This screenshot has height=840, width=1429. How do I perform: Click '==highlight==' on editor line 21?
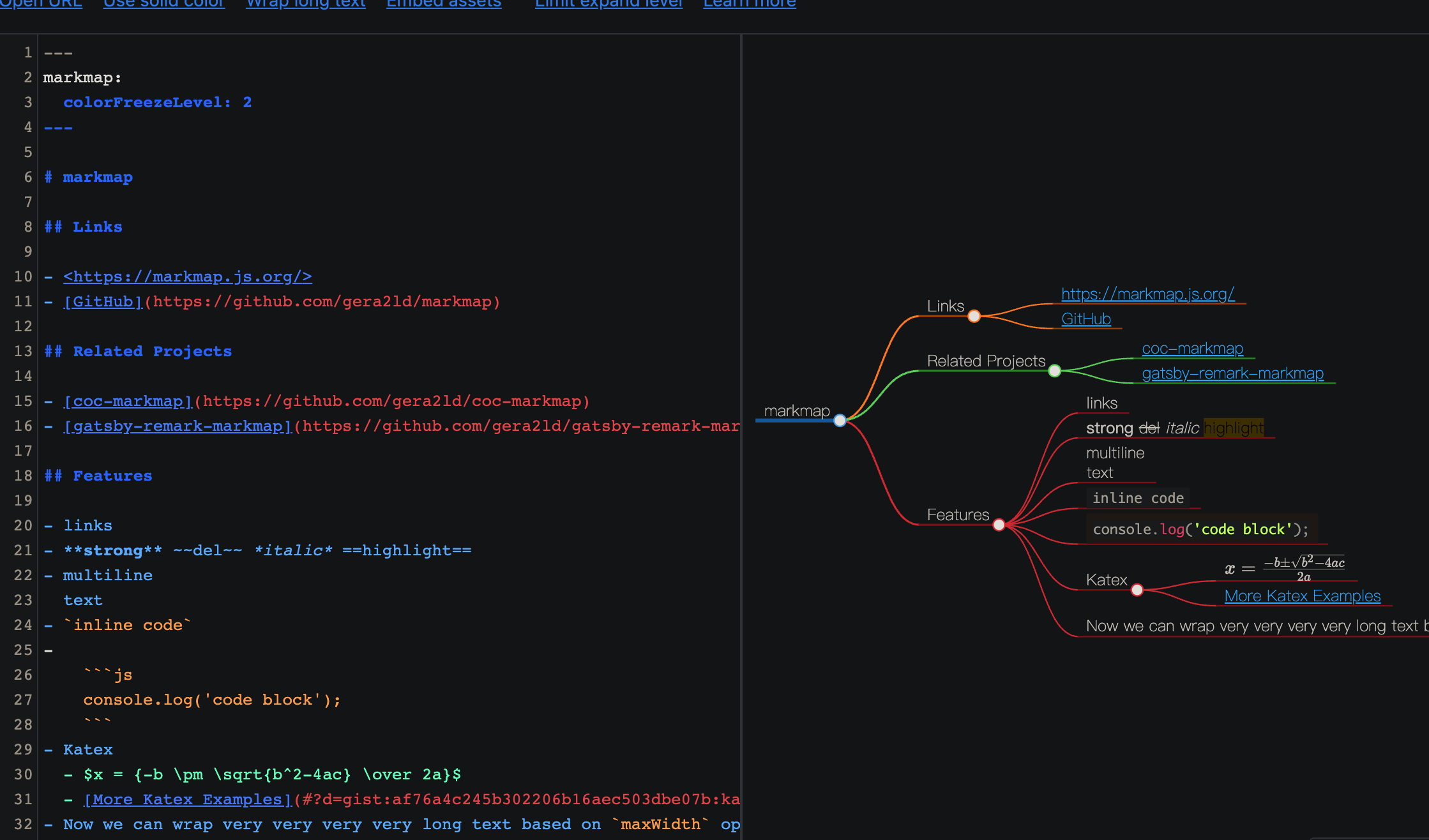coord(407,550)
